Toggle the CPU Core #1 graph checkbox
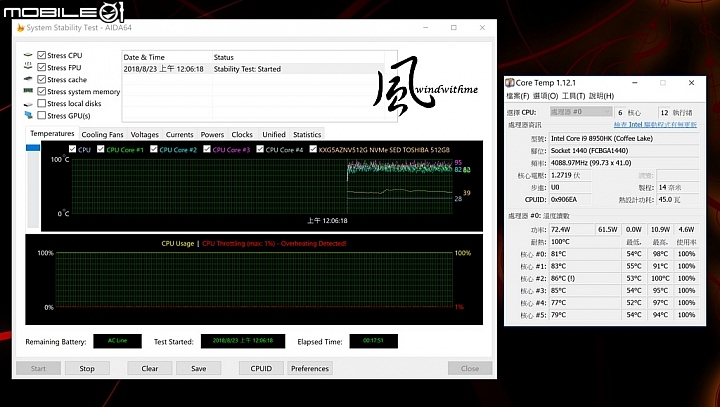Viewport: 720px width, 407px height. (x=101, y=149)
